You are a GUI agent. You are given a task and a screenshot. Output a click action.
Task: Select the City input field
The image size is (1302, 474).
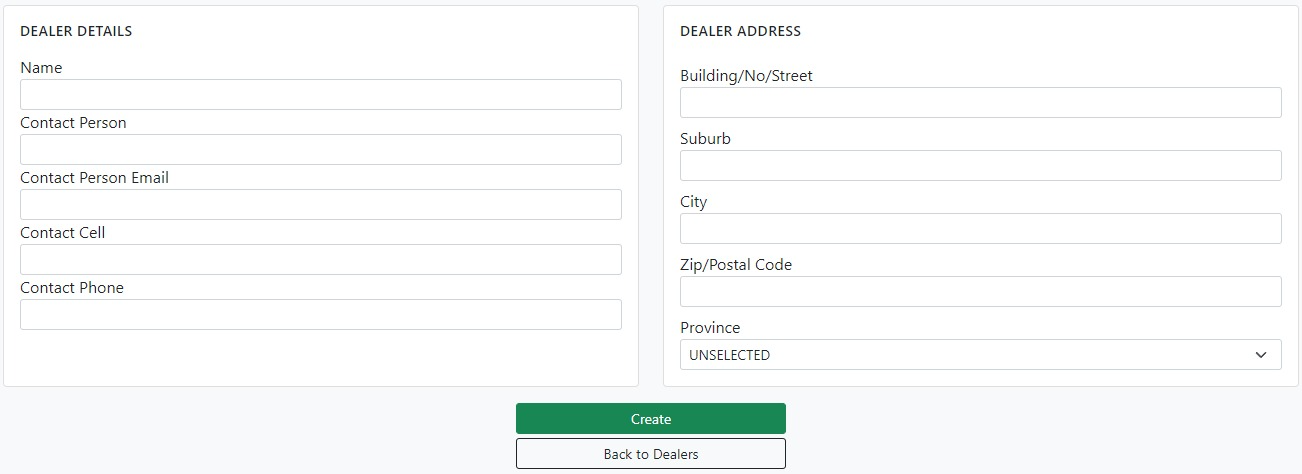tap(980, 229)
